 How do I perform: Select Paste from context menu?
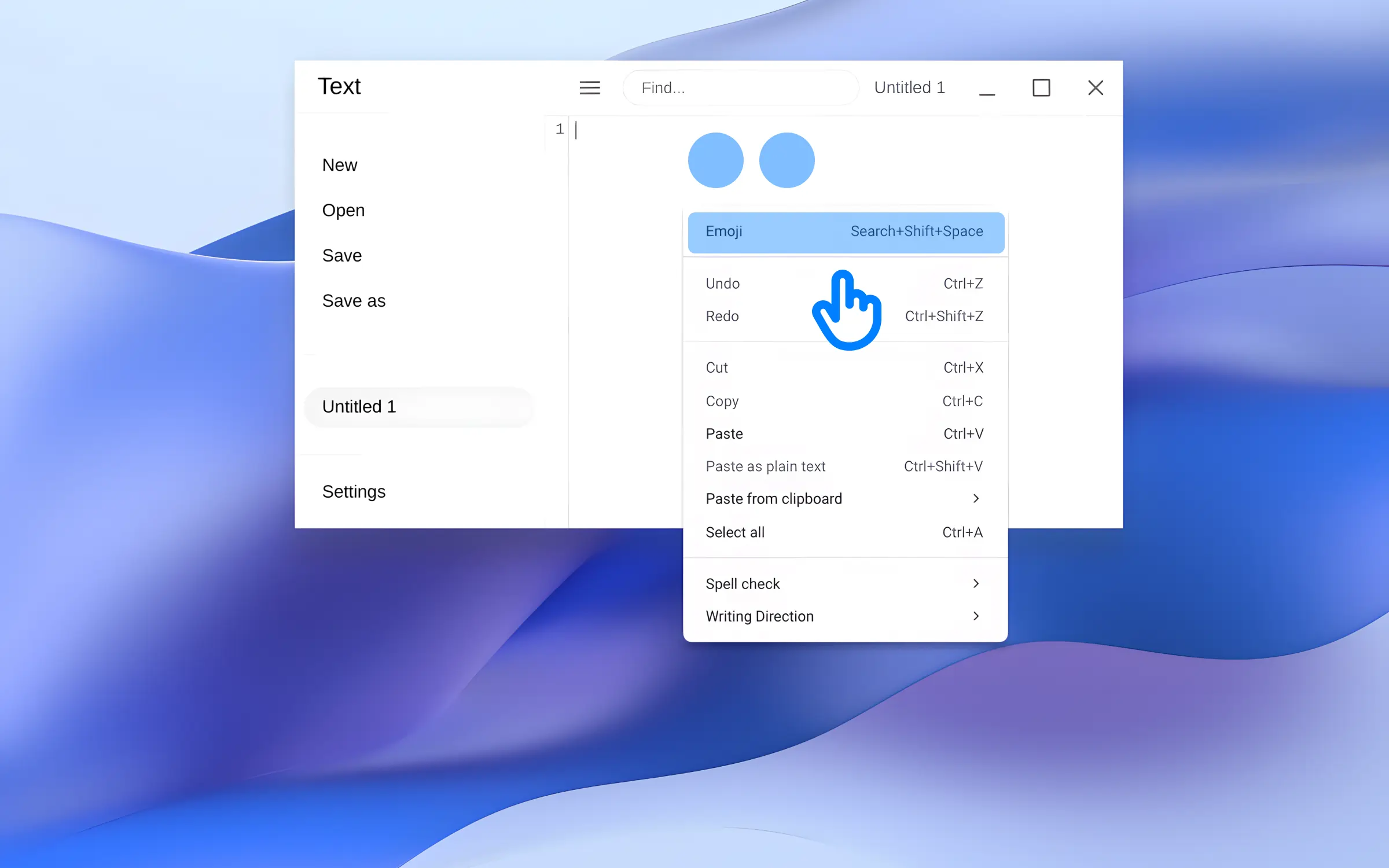[x=844, y=434]
